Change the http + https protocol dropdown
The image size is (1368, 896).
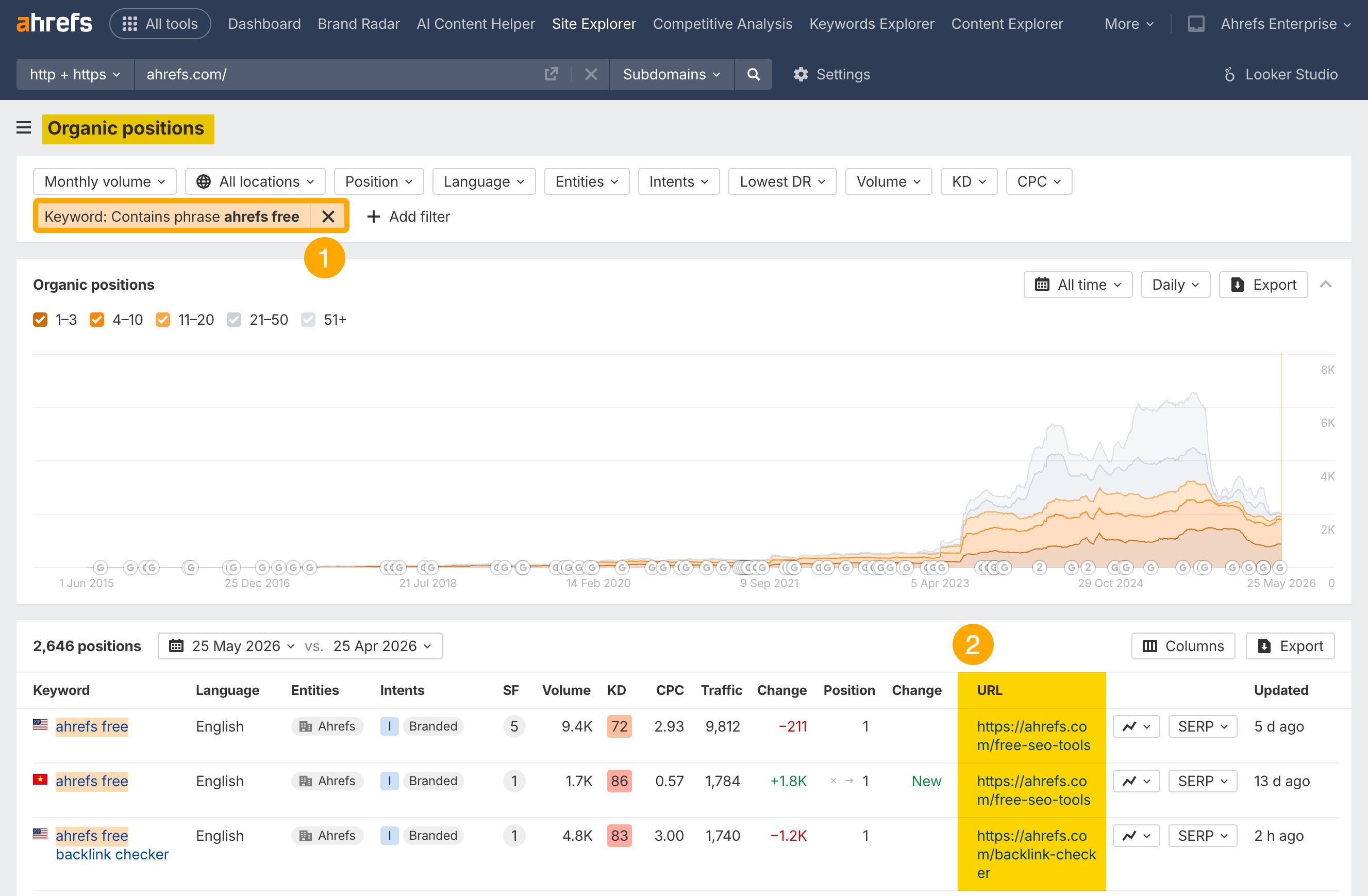(75, 74)
